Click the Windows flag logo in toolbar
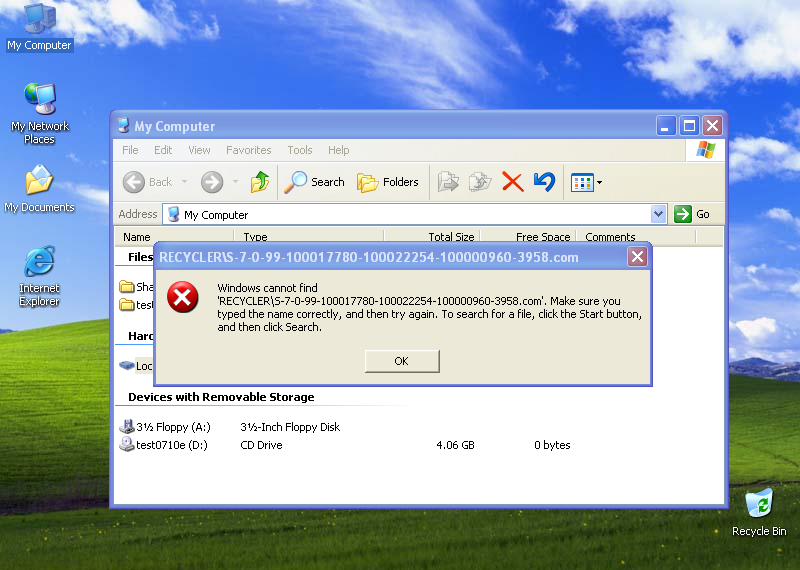The image size is (800, 570). pos(706,150)
